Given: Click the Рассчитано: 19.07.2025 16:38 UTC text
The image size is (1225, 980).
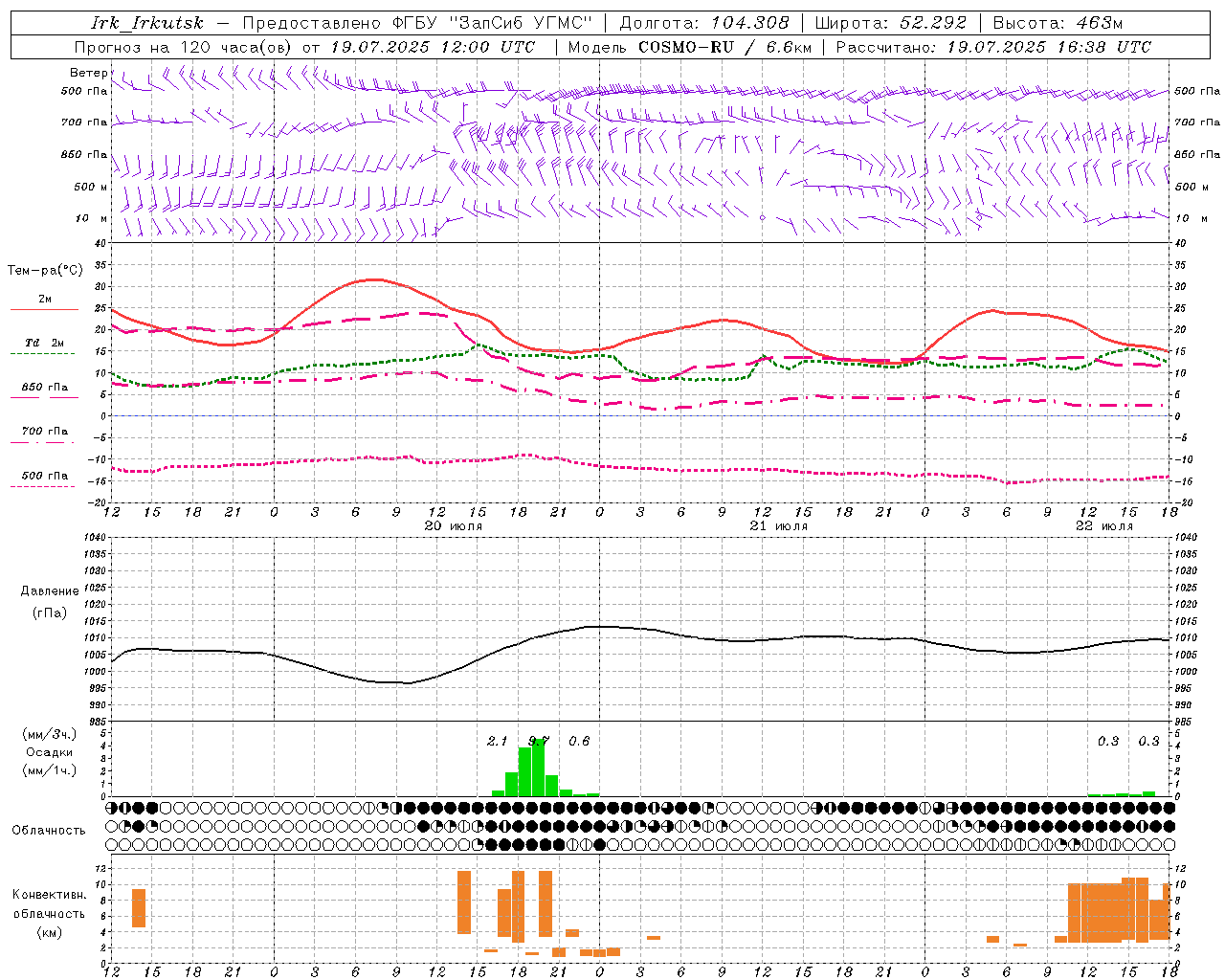Looking at the screenshot, I should (x=994, y=47).
